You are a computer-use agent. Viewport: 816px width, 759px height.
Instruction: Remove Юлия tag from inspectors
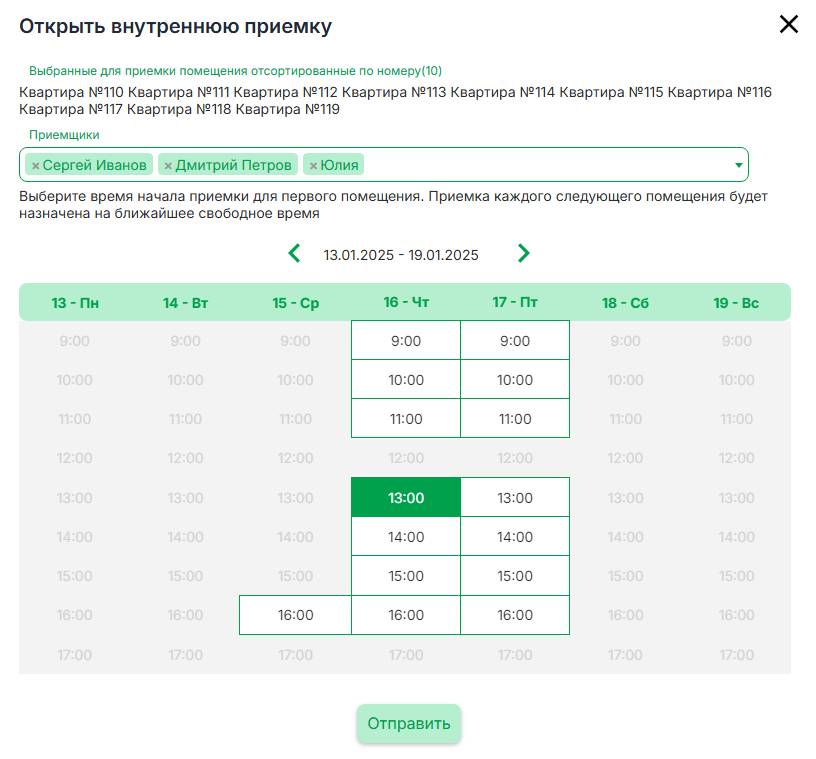coord(313,166)
